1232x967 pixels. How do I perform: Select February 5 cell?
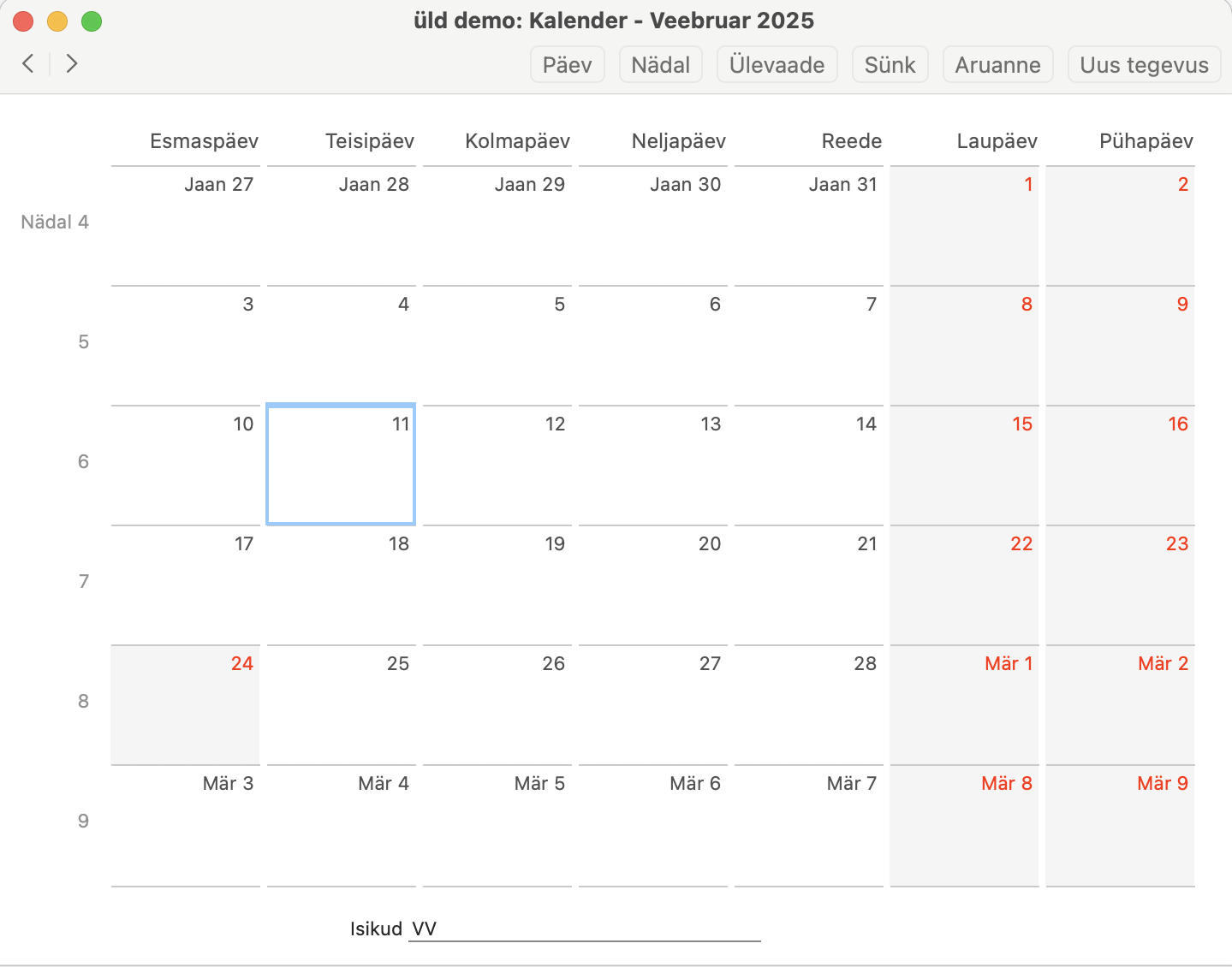tap(497, 346)
